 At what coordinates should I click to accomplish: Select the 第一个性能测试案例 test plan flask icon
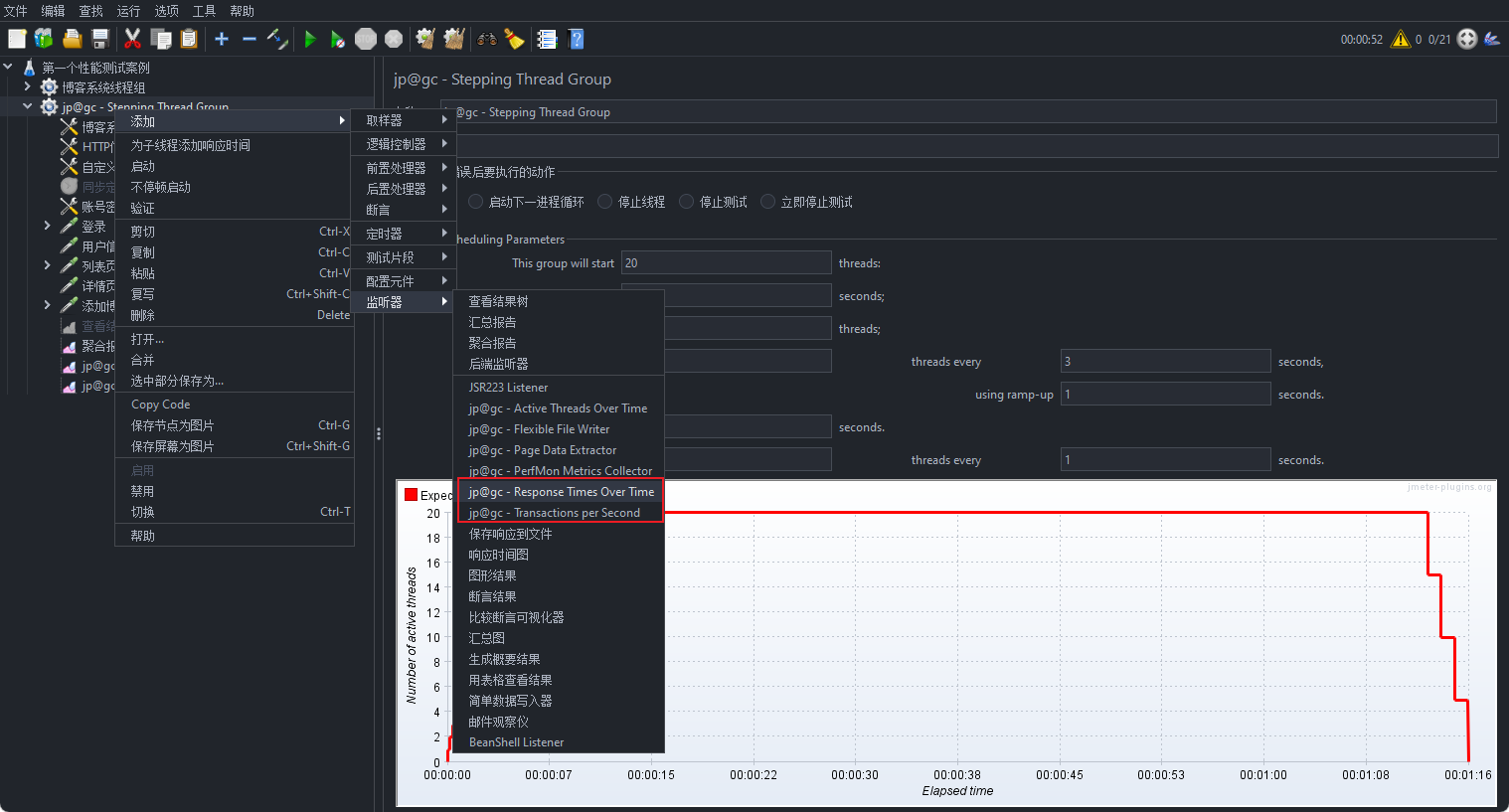click(x=29, y=68)
